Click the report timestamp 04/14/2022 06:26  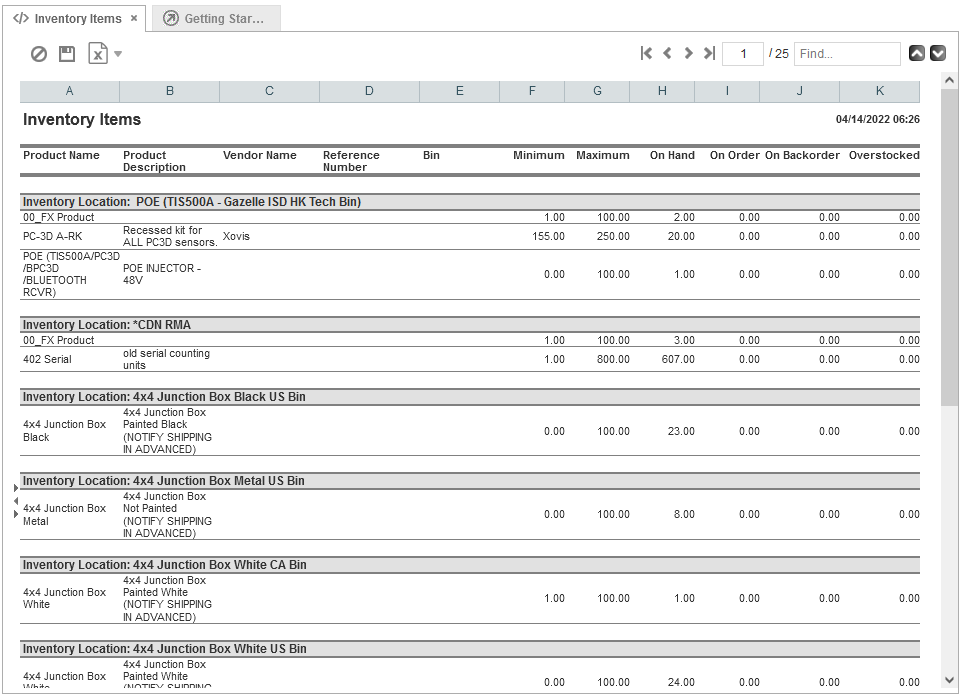878,120
